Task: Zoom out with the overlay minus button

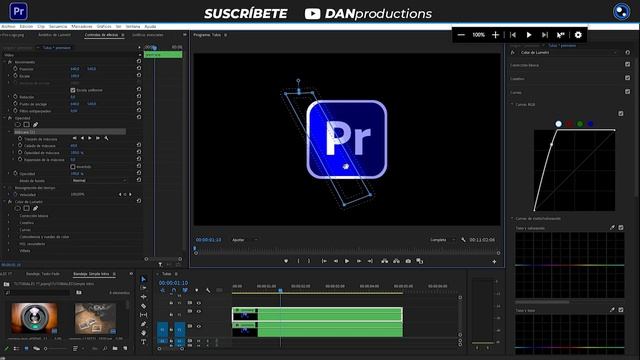Action: coord(461,35)
